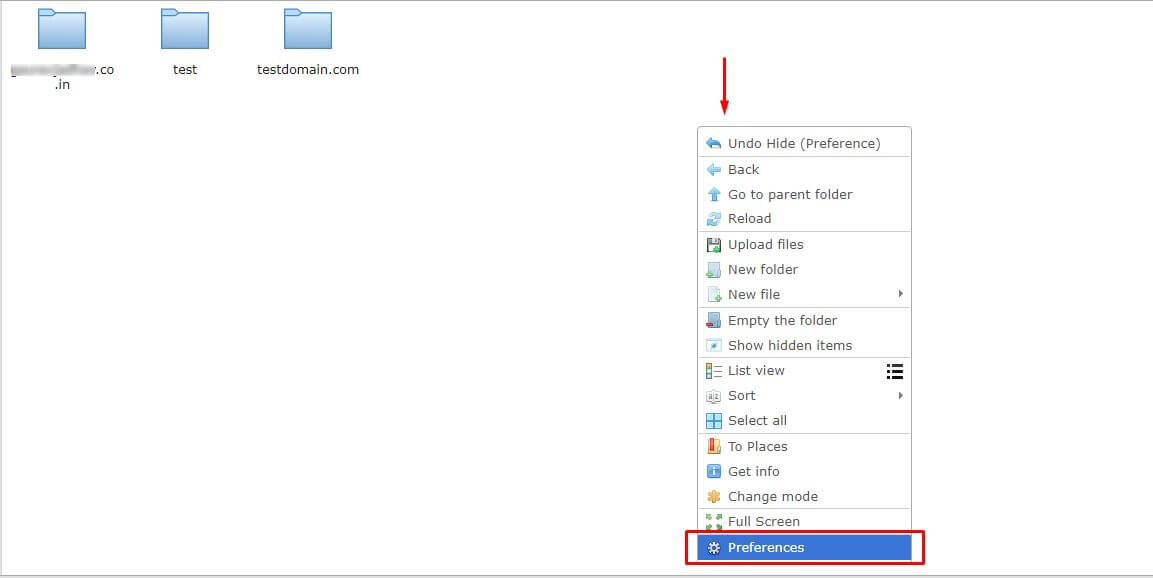Expand the Sort submenu arrow
Viewport: 1153px width, 578px height.
click(x=900, y=396)
